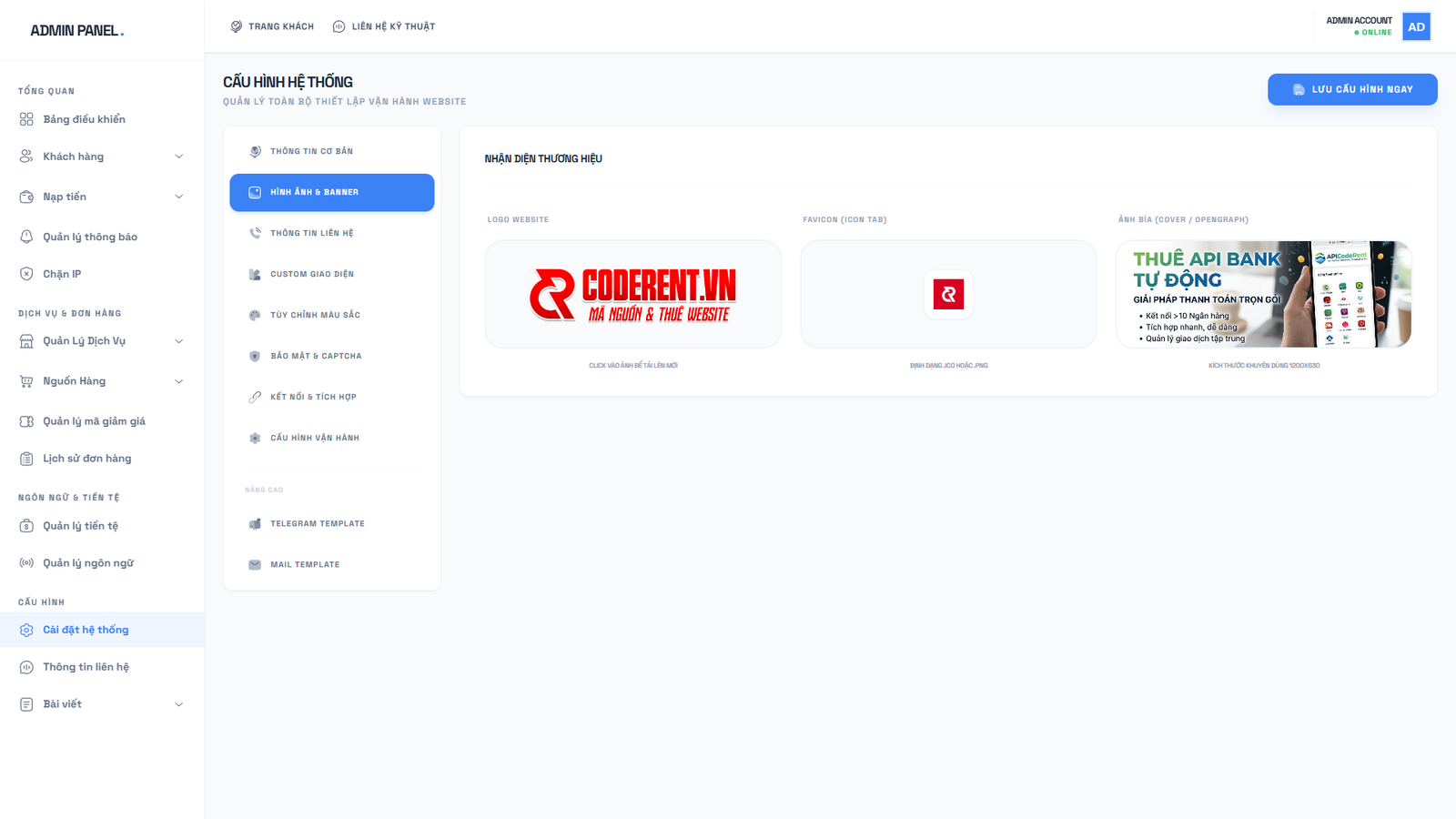Click the Lịch sử đơn hàng history icon

25,458
